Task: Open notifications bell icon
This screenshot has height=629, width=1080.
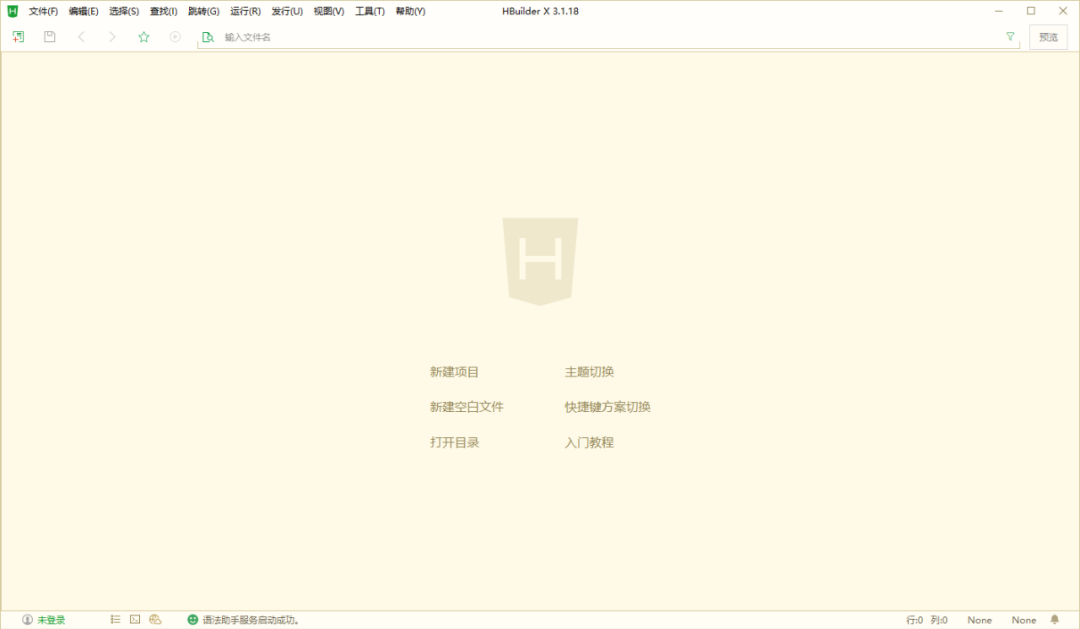Action: [x=1055, y=619]
